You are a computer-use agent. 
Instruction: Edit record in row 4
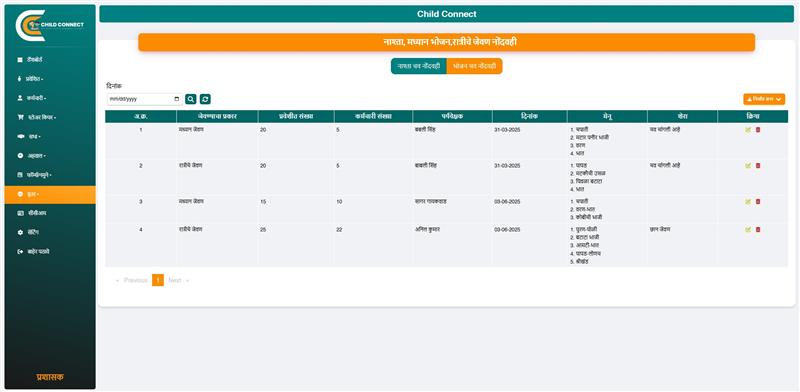click(x=748, y=230)
